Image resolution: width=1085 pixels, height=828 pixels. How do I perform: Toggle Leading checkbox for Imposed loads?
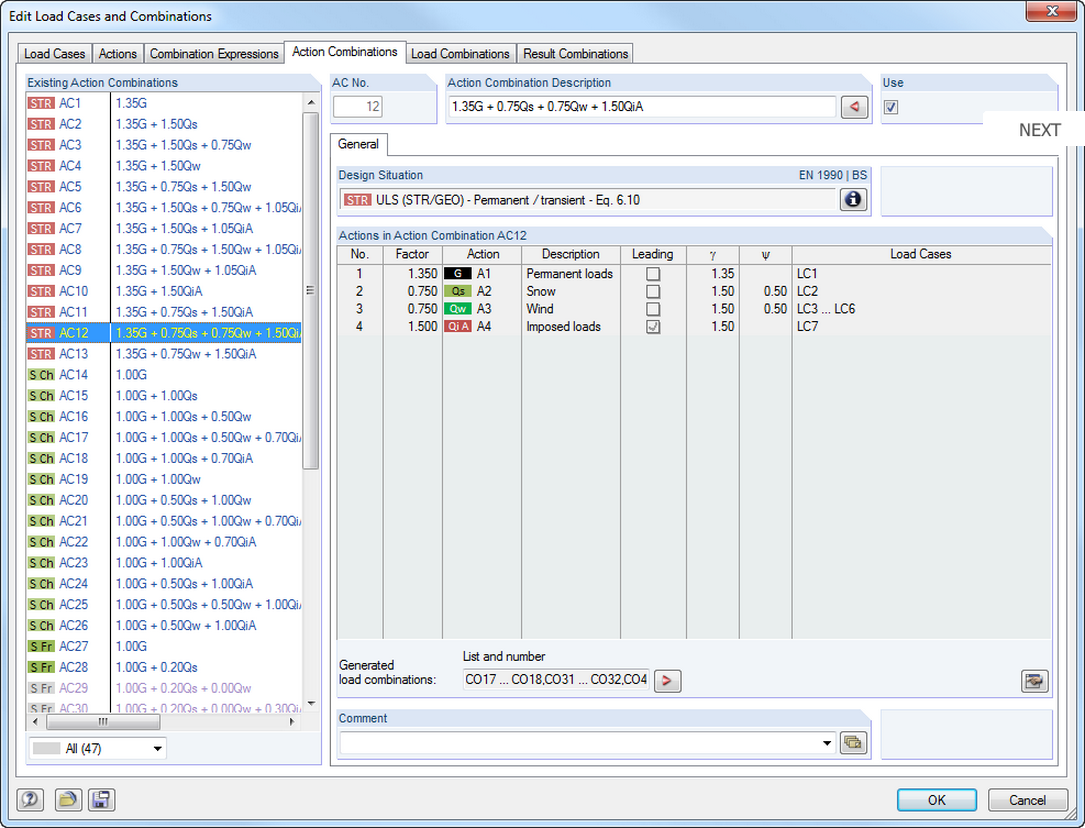(653, 326)
